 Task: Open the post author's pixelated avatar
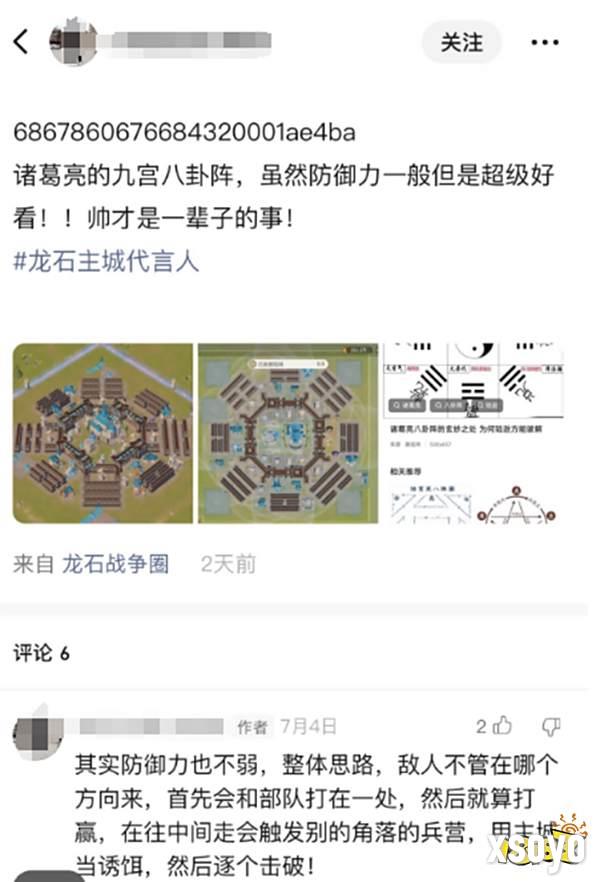tap(73, 41)
